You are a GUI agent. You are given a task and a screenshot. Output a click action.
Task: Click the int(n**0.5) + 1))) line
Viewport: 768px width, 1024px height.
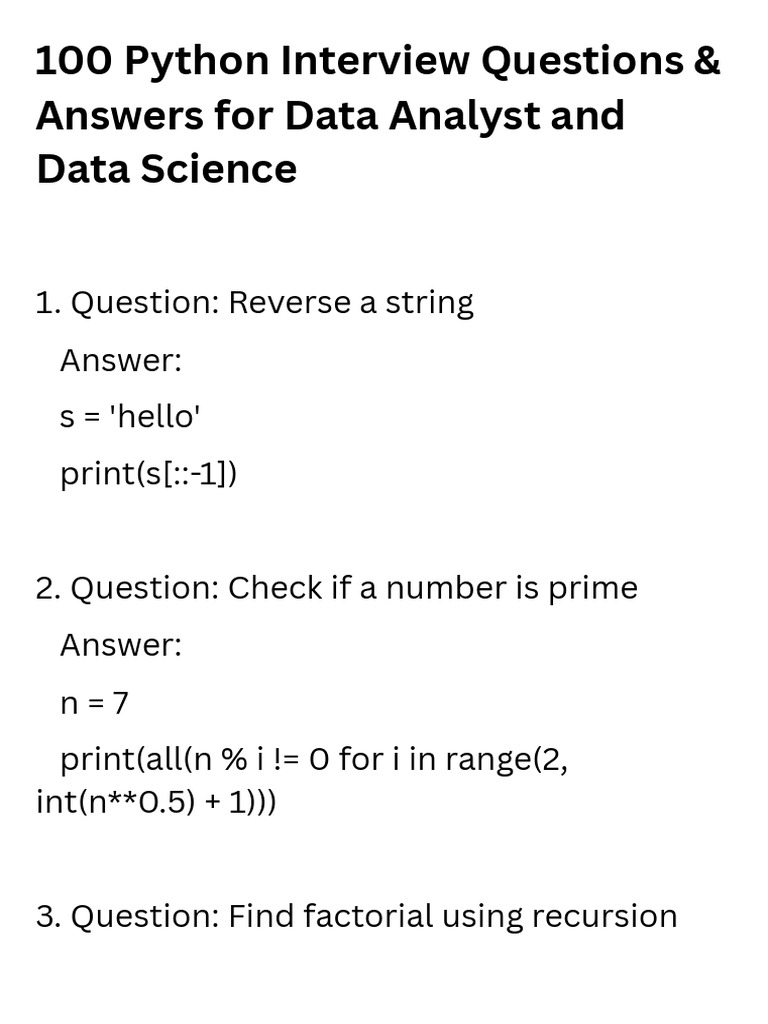[155, 802]
